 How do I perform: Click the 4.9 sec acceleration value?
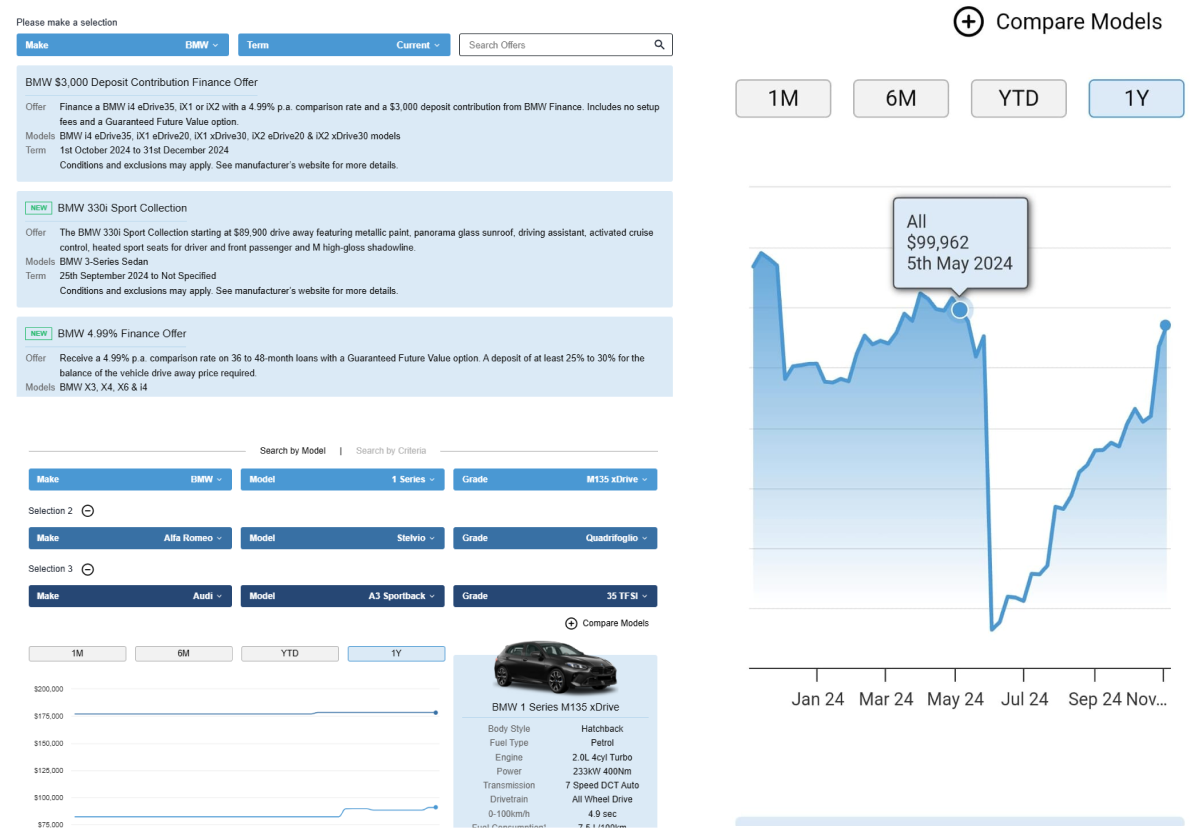[x=602, y=814]
